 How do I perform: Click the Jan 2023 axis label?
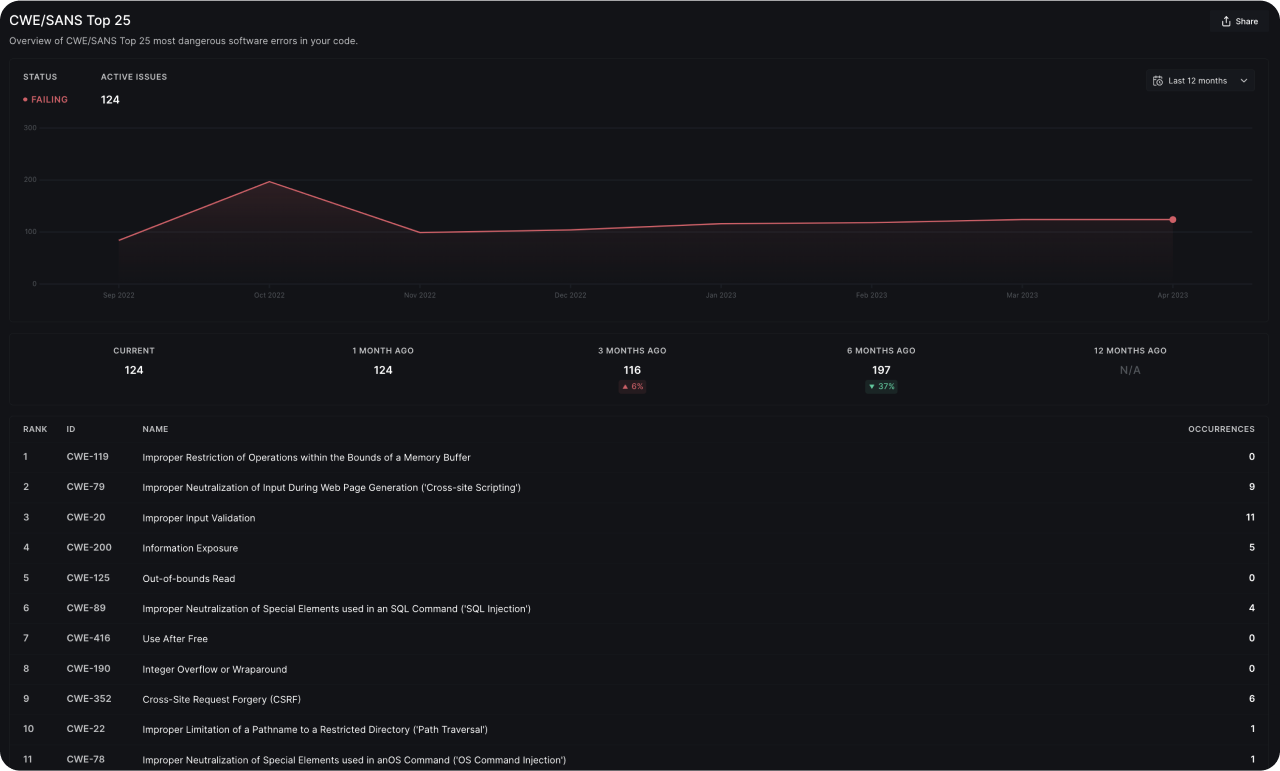pos(721,295)
